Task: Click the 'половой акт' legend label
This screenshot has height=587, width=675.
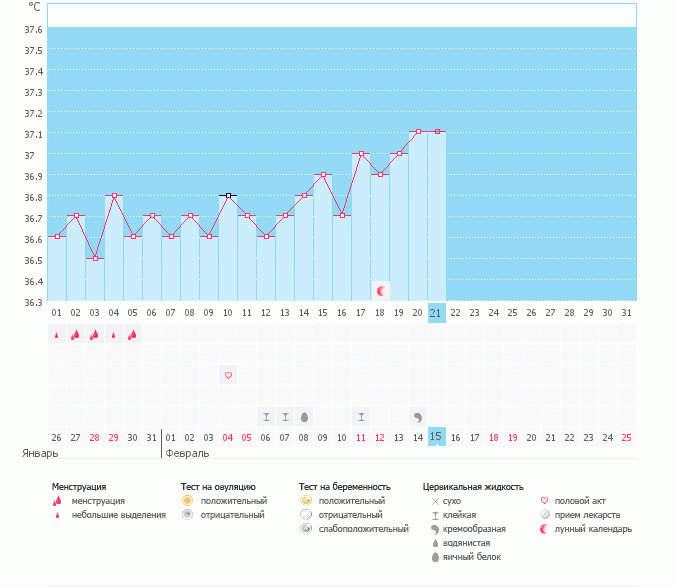Action: pyautogui.click(x=580, y=500)
